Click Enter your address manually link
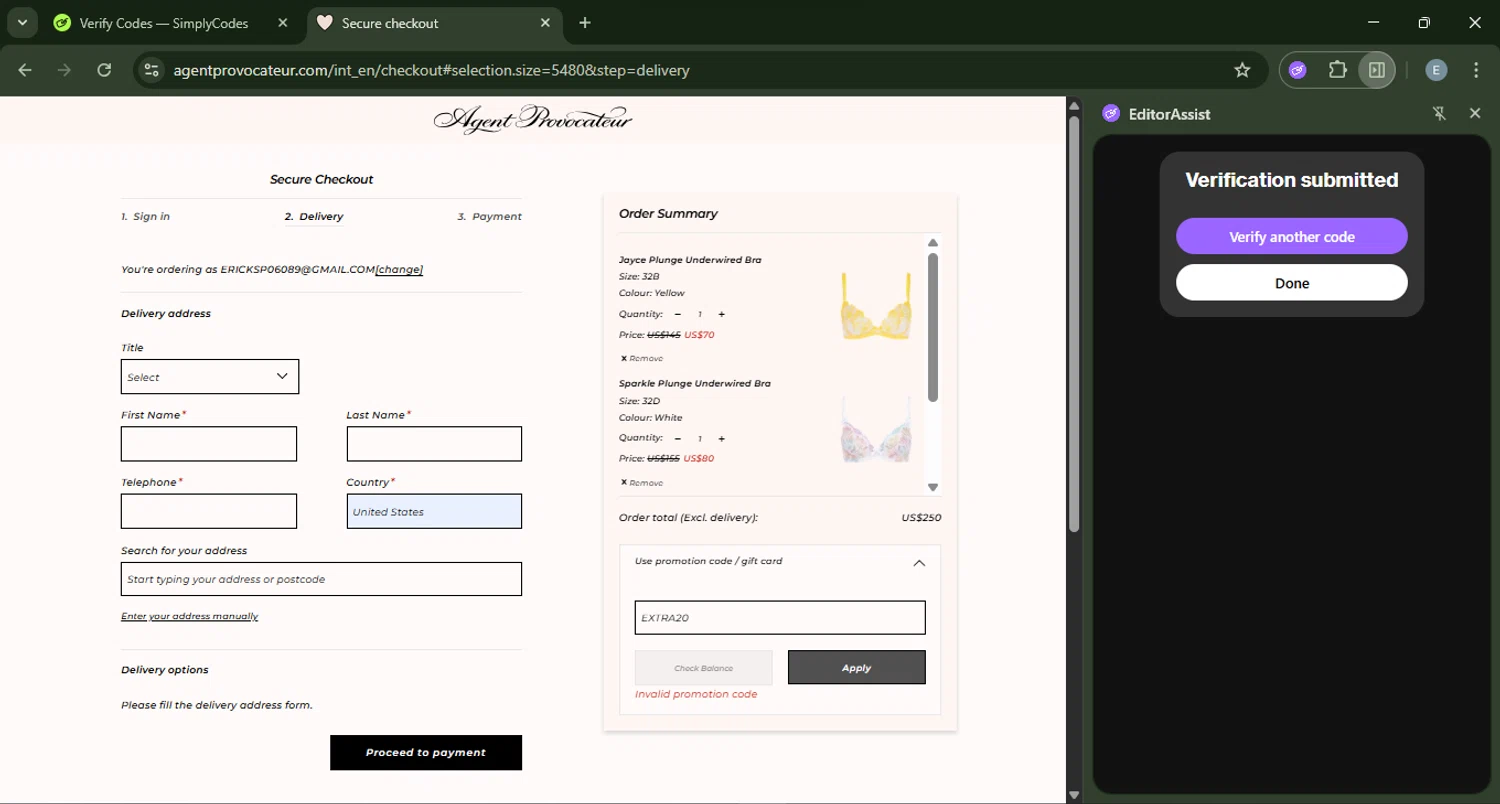 190,616
